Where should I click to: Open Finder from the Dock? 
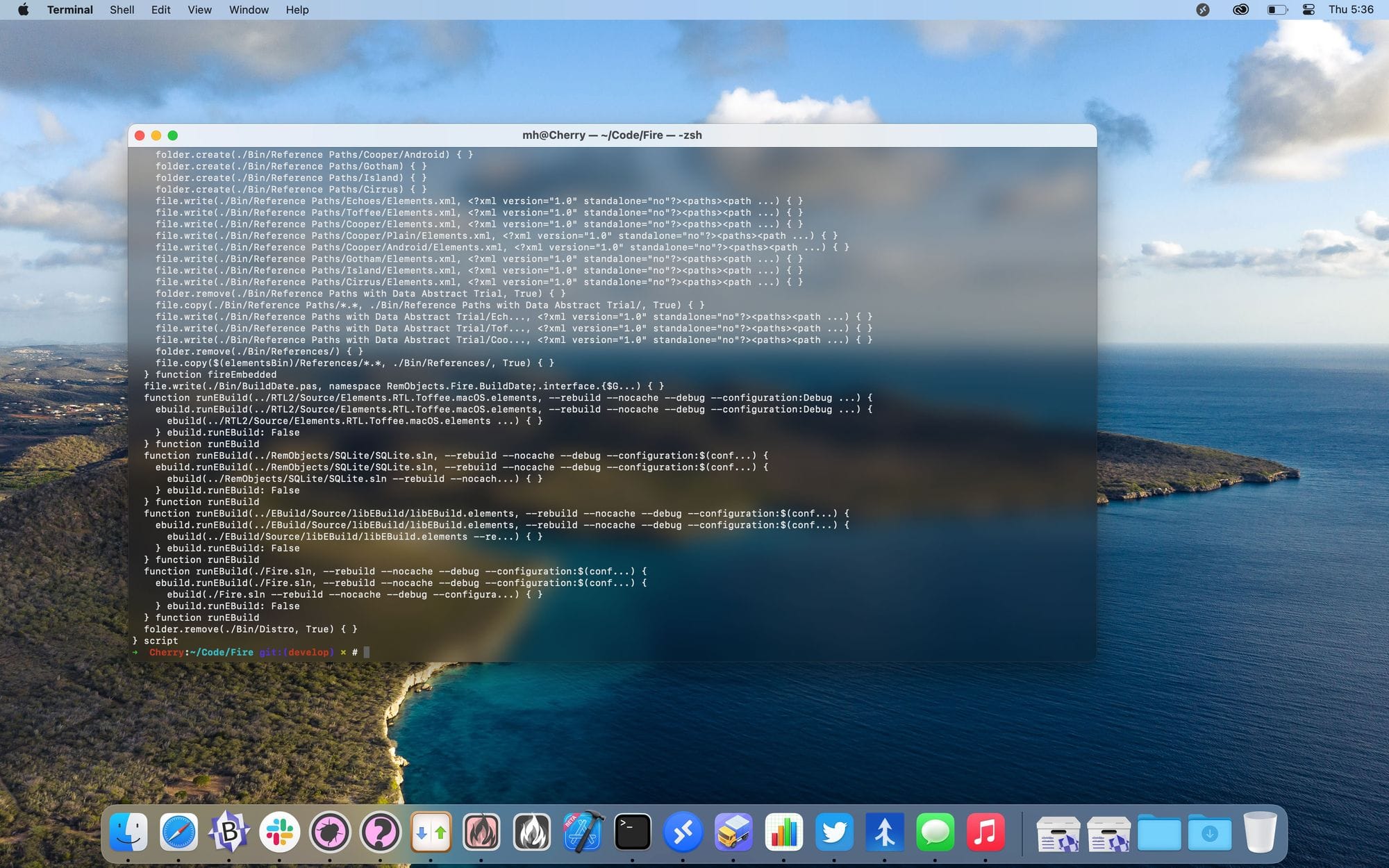tap(128, 832)
